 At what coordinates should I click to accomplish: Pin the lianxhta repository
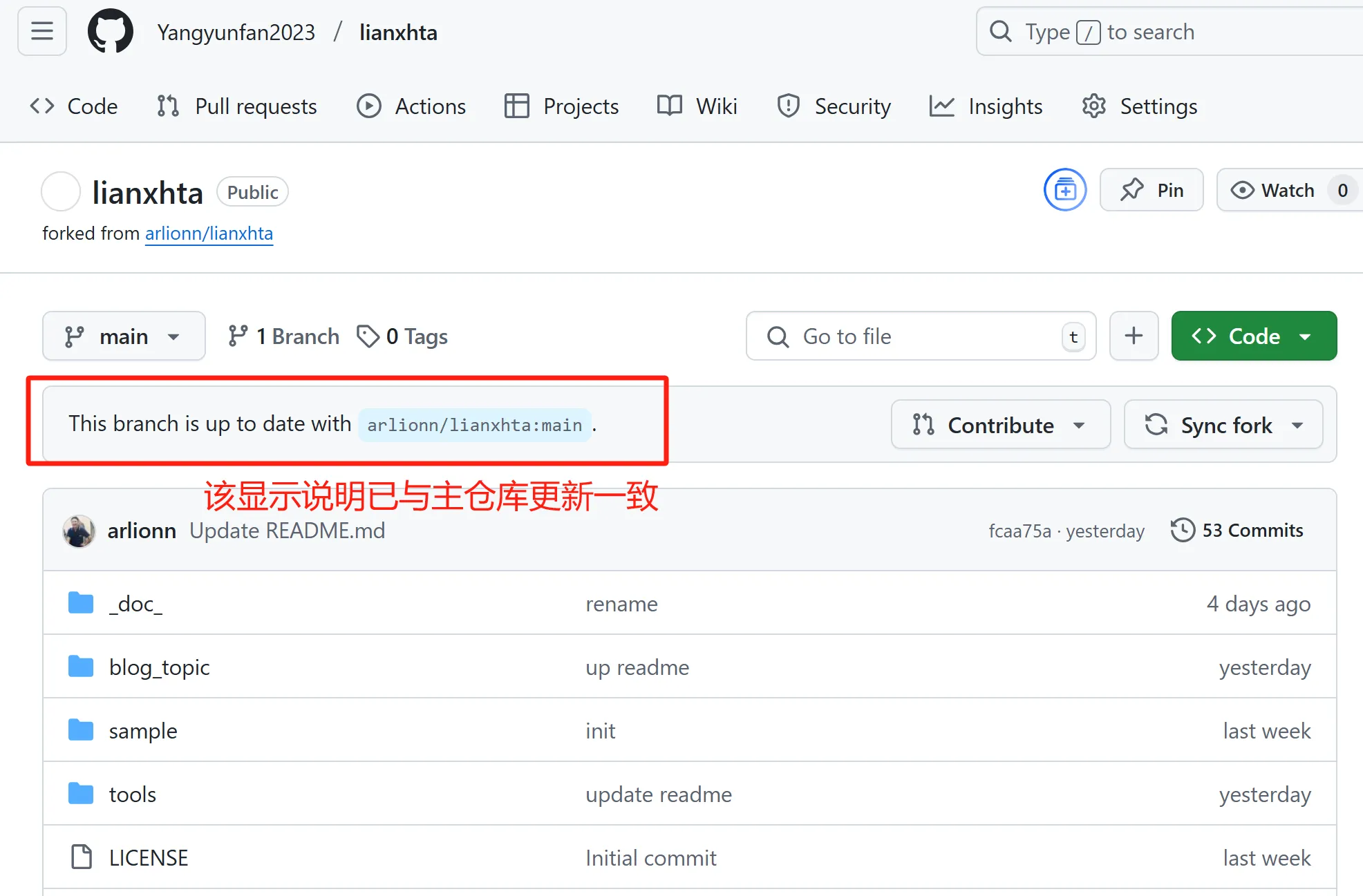coord(1151,190)
